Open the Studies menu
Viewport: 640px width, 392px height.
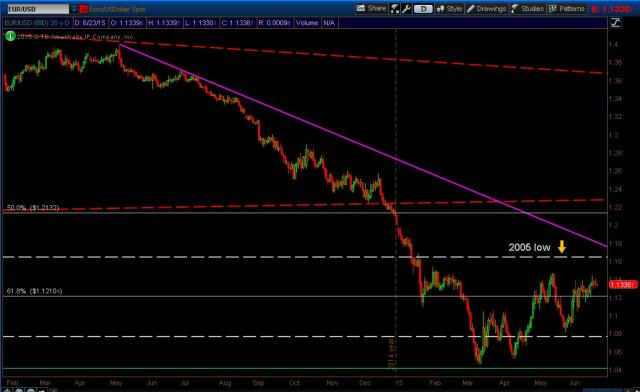pyautogui.click(x=527, y=9)
